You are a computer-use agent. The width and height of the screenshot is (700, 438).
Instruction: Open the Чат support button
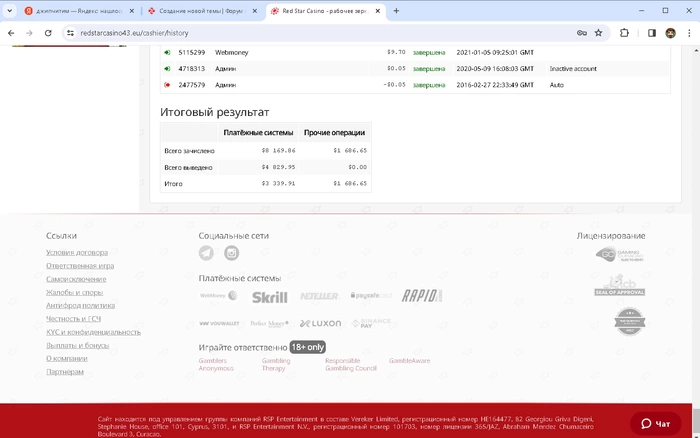click(x=655, y=424)
